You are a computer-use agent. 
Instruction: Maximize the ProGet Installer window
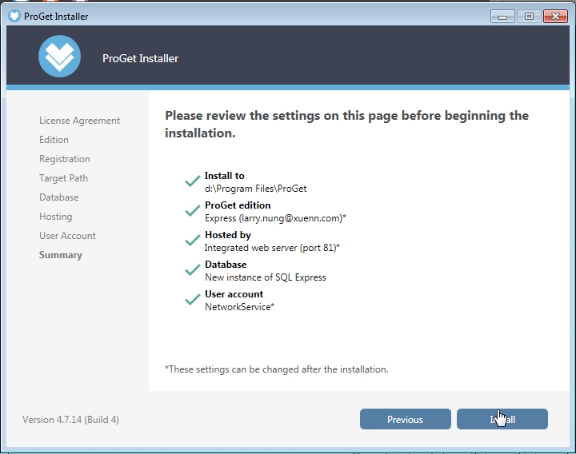(x=529, y=17)
